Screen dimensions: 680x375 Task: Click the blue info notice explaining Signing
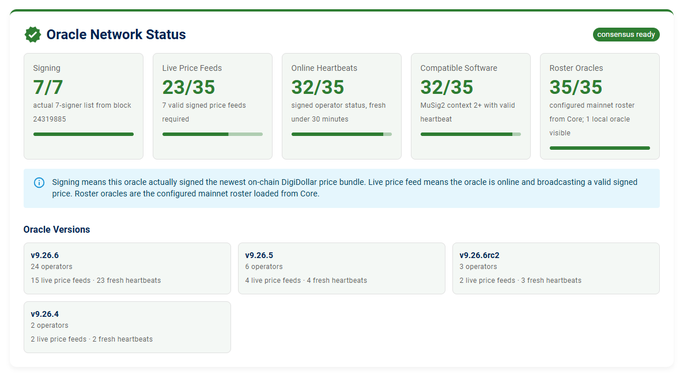pos(341,188)
